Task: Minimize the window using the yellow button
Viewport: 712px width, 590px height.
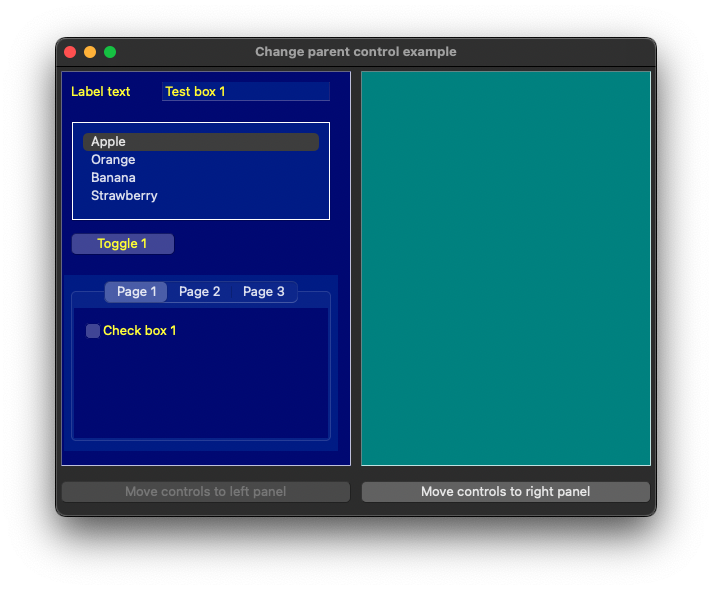Action: tap(90, 52)
